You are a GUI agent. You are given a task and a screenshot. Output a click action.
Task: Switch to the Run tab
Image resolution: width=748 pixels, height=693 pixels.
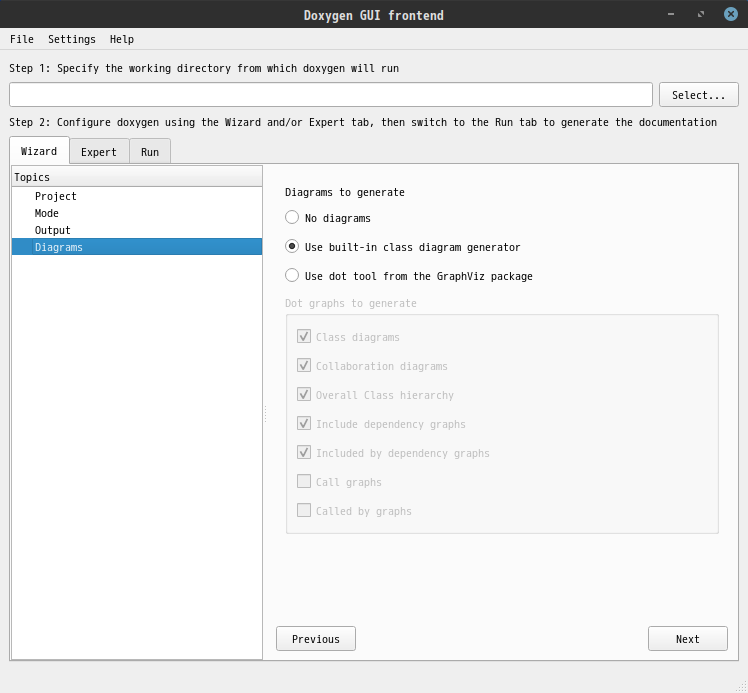pos(150,152)
